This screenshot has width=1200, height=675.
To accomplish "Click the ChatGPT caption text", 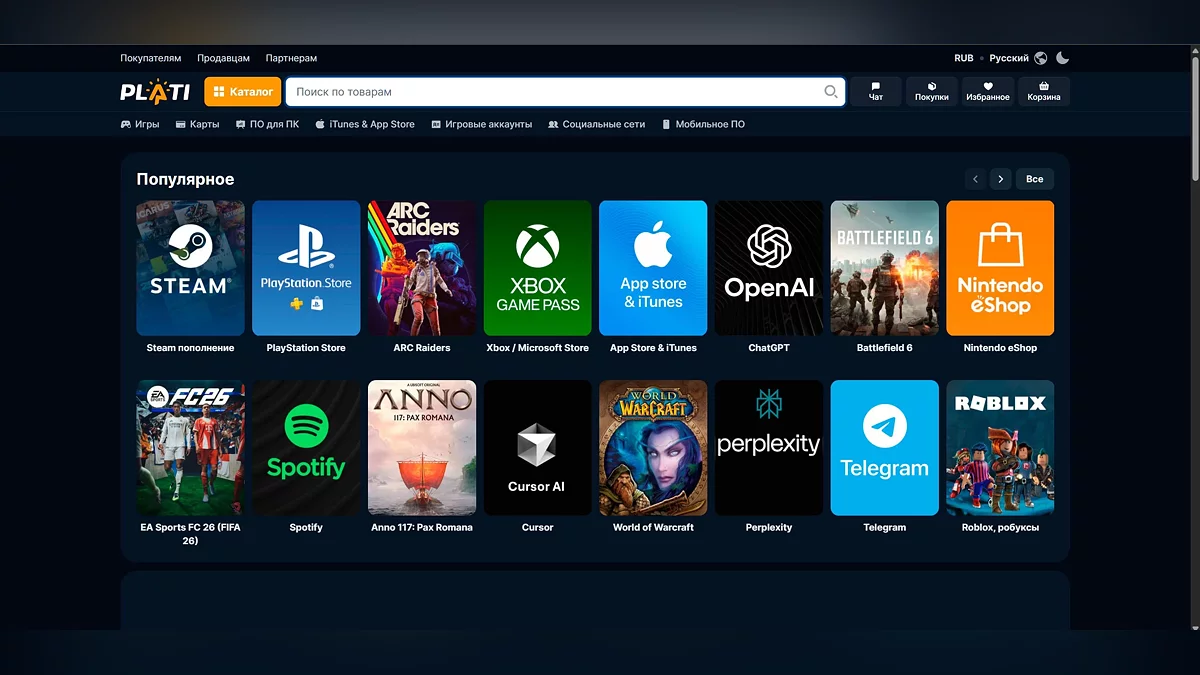I will point(769,348).
